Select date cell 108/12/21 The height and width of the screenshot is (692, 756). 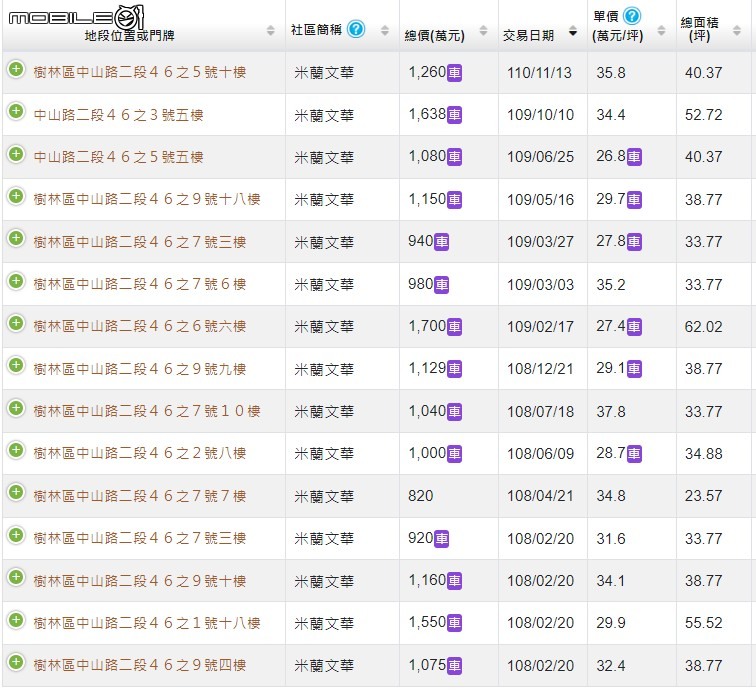[540, 369]
